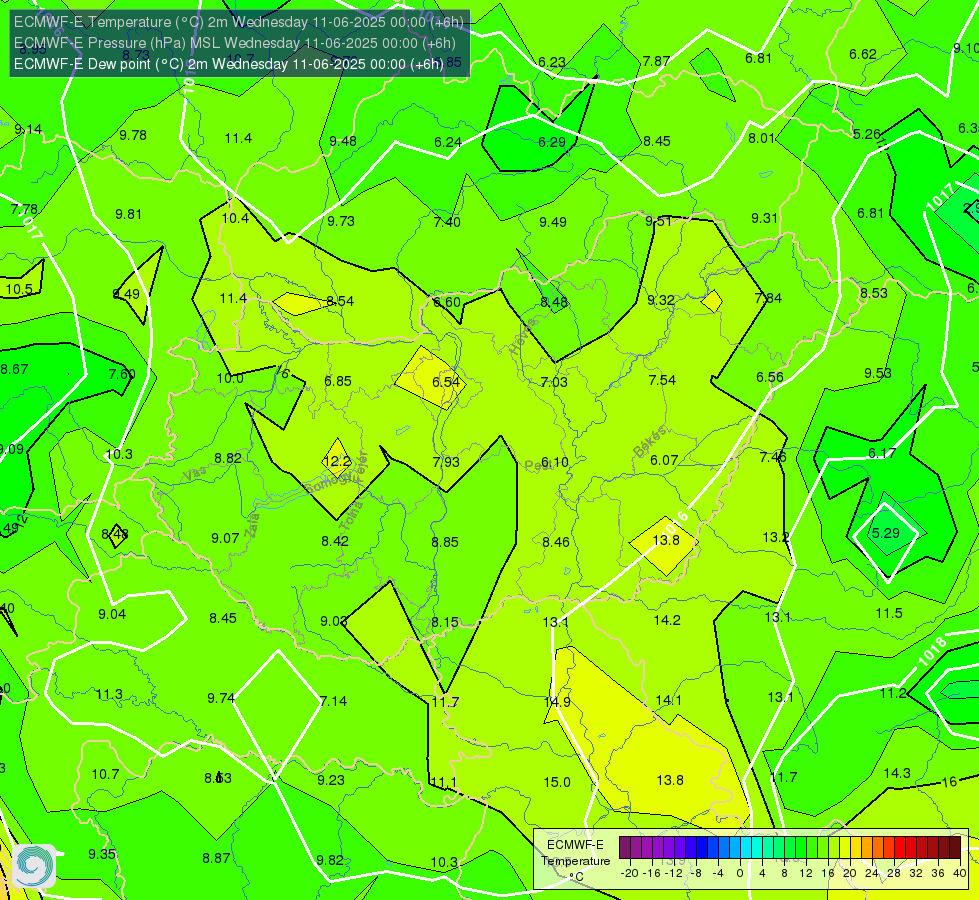Screen dimensions: 979x900
Task: Click the 6.62 dew point value
Action: point(863,54)
